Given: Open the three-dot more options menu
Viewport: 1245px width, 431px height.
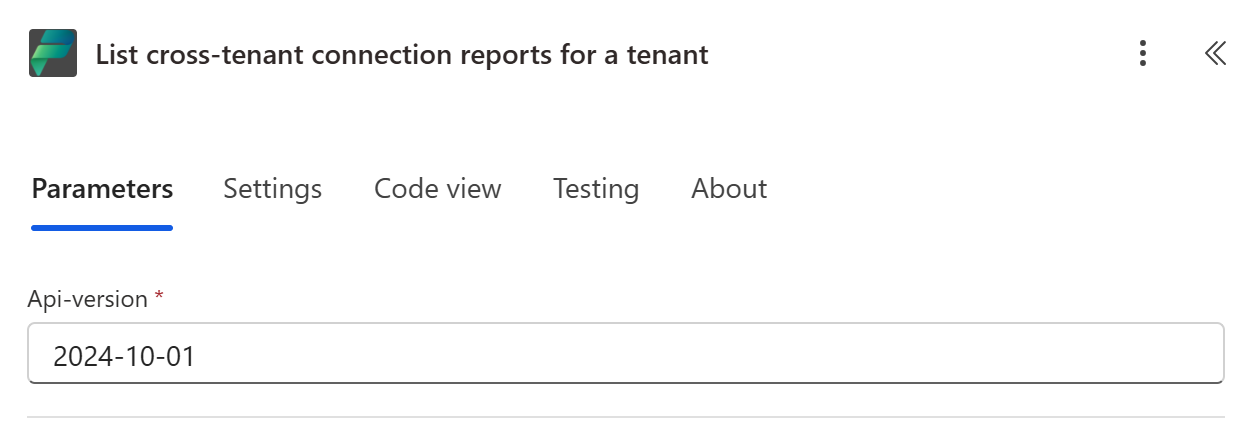Looking at the screenshot, I should click(1143, 54).
